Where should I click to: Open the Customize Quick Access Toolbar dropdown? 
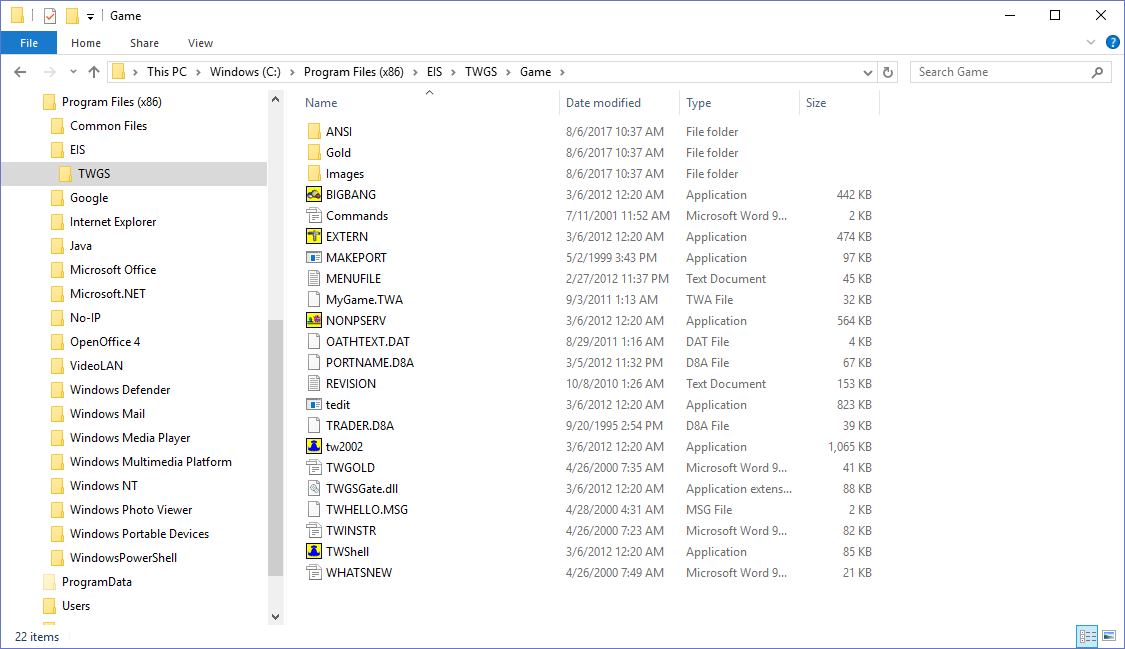pos(90,16)
